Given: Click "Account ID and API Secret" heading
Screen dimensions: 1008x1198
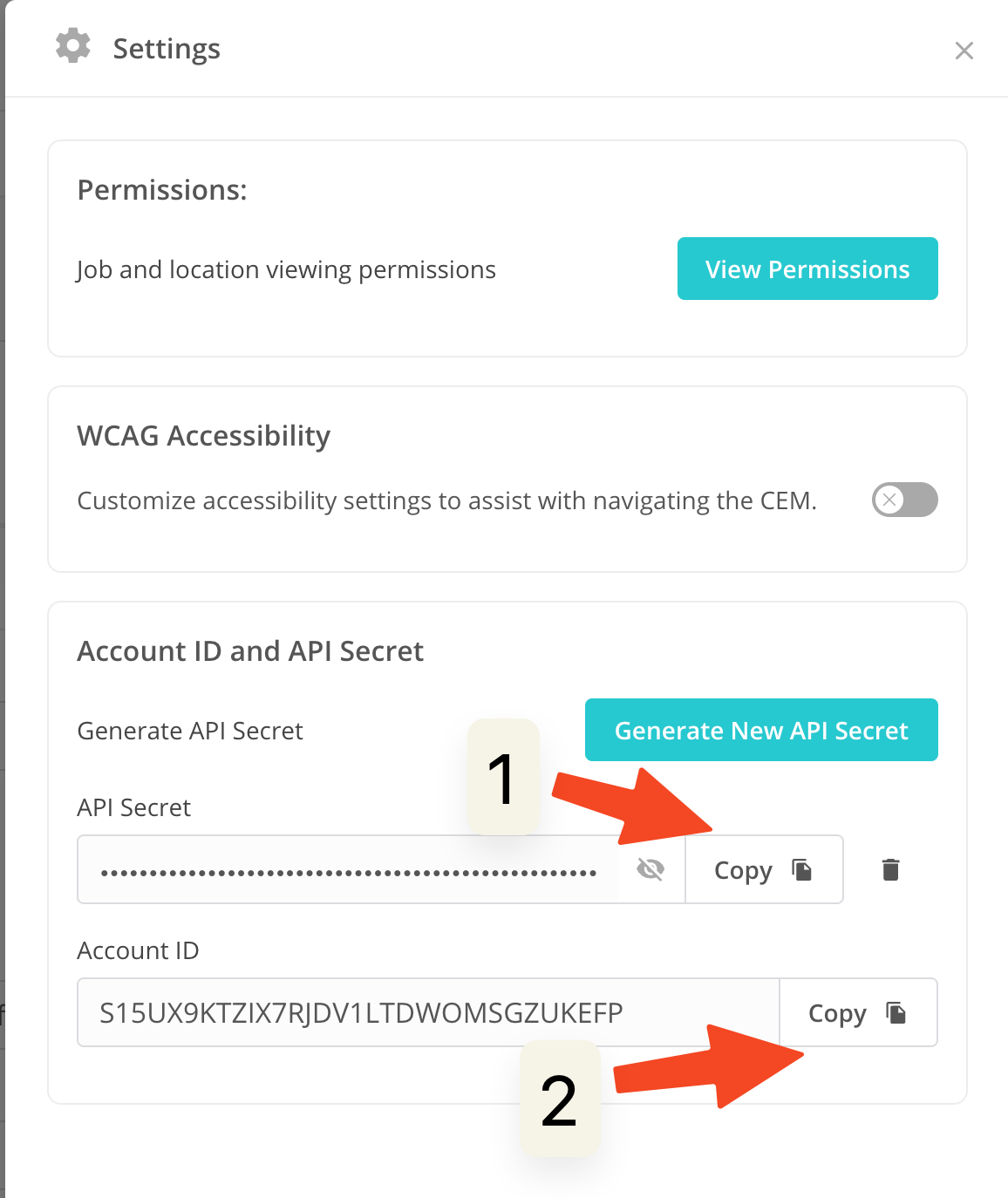Looking at the screenshot, I should 250,651.
